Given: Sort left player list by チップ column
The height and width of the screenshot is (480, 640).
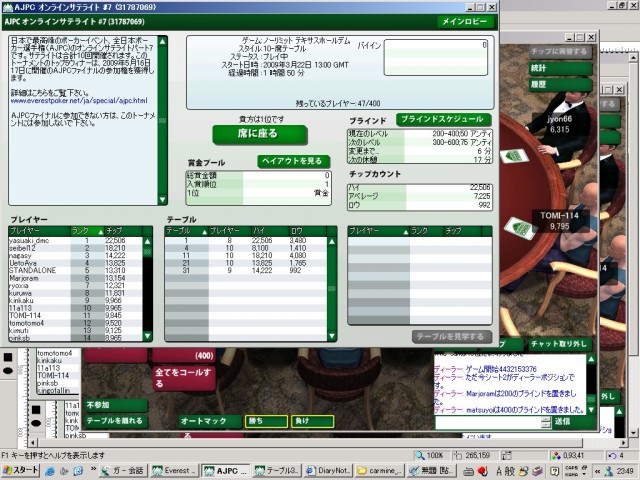Looking at the screenshot, I should [122, 231].
